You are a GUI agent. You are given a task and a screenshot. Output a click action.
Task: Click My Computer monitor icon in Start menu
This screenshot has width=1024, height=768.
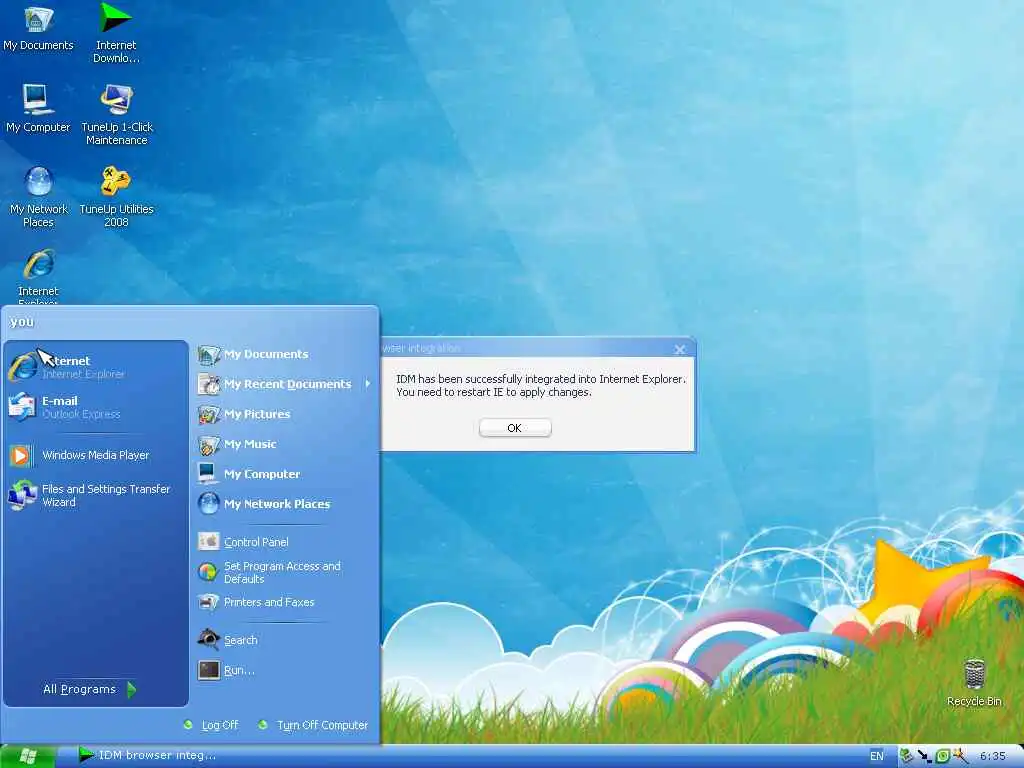click(x=208, y=473)
